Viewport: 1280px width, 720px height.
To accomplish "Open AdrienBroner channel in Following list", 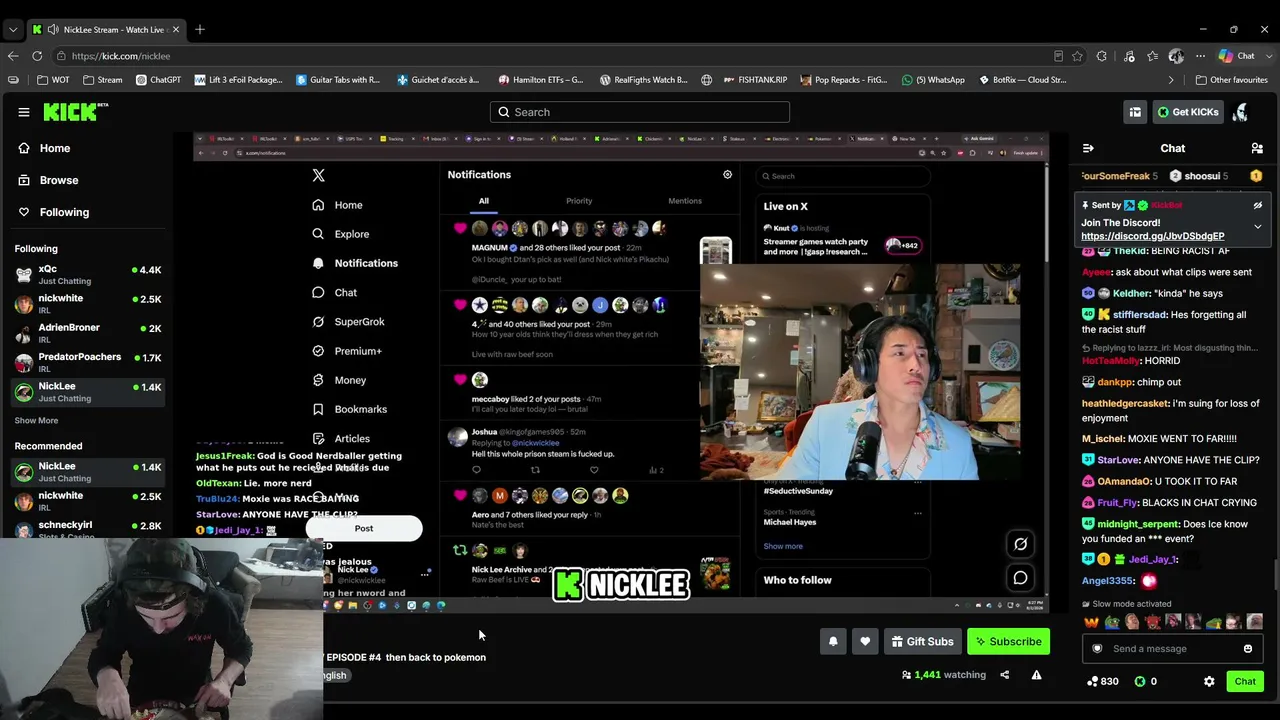I will pyautogui.click(x=88, y=333).
